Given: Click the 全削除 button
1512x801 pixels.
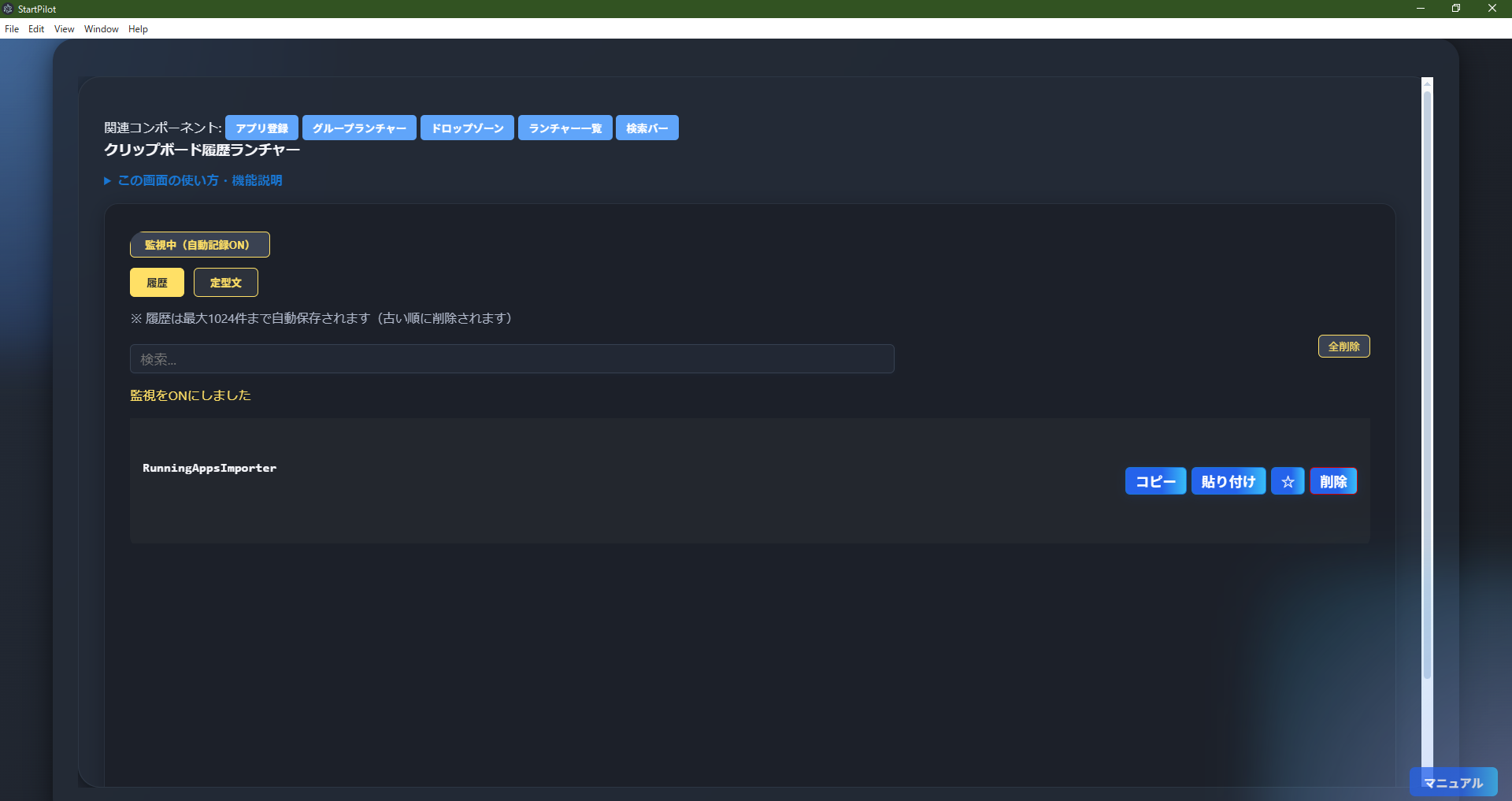Looking at the screenshot, I should click(x=1343, y=347).
